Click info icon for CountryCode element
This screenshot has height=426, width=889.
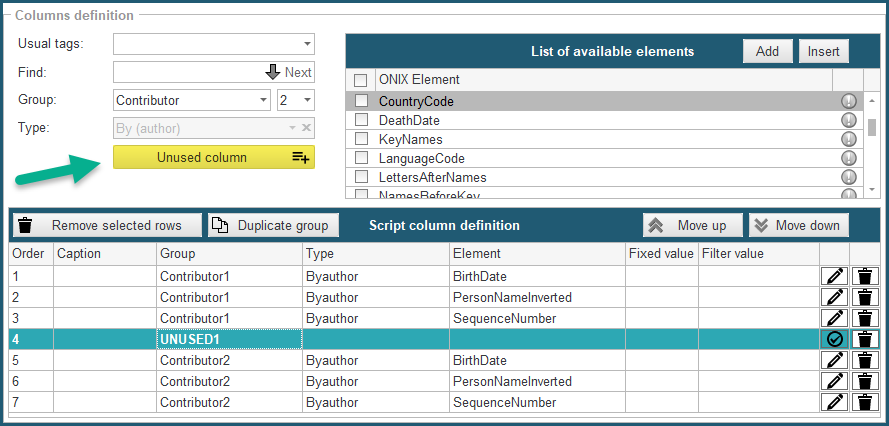[x=848, y=102]
